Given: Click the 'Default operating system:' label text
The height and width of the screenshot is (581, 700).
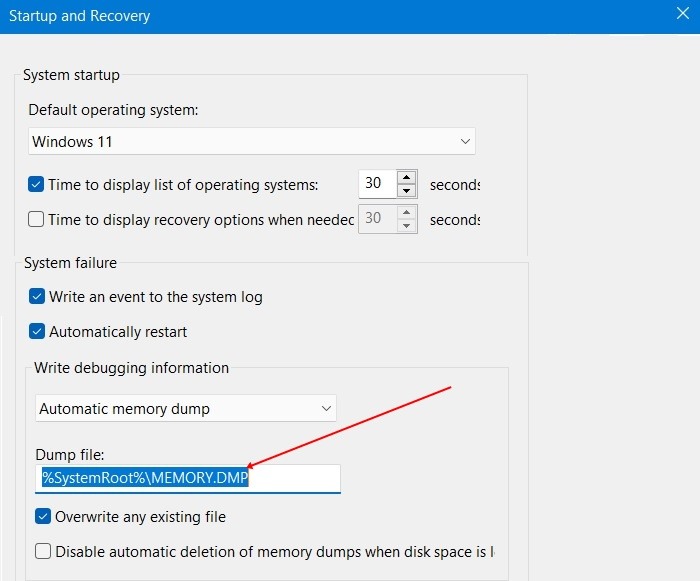Looking at the screenshot, I should [113, 110].
